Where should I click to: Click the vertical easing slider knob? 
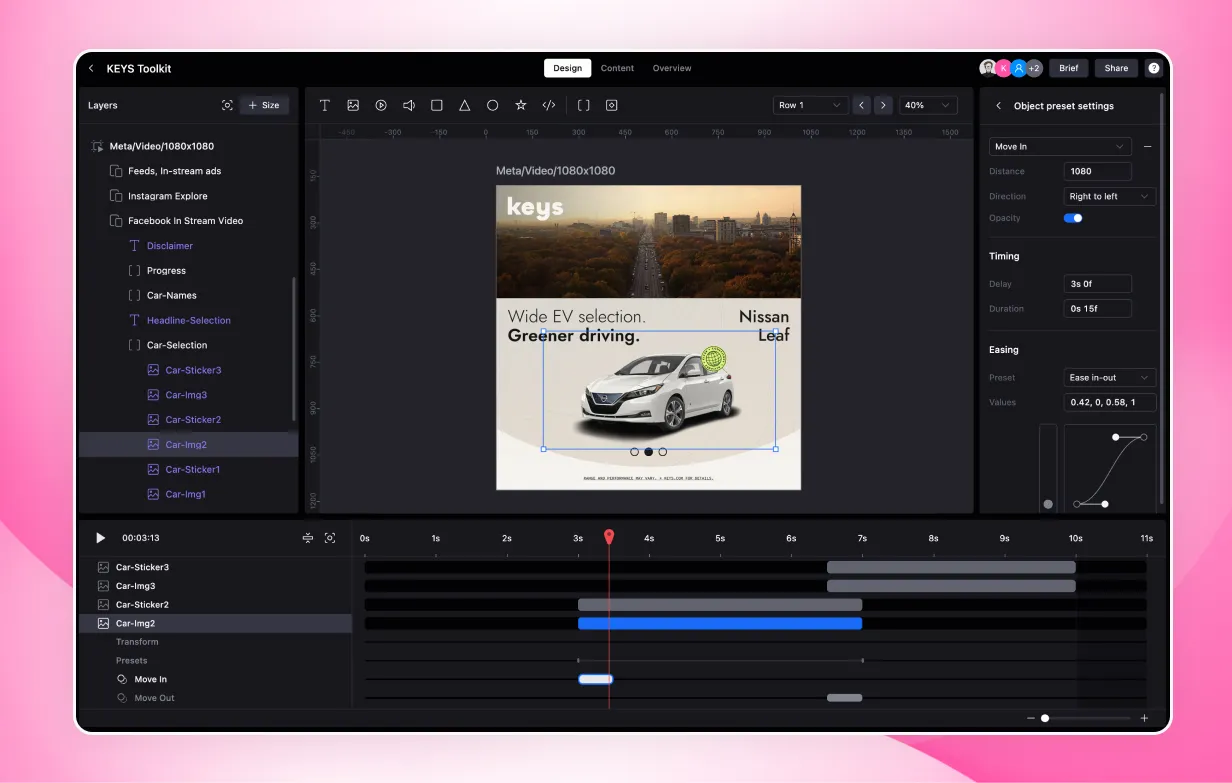click(1048, 504)
